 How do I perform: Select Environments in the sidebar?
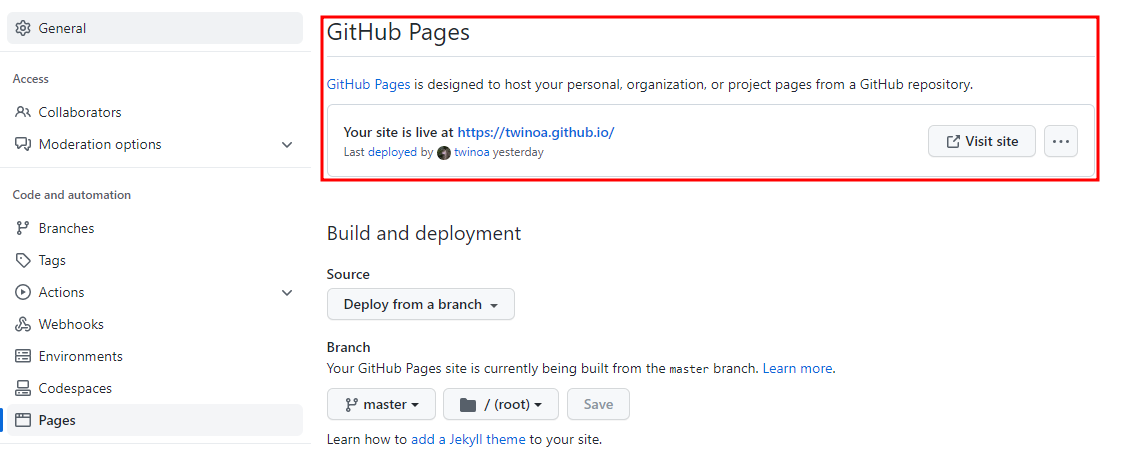[155, 356]
